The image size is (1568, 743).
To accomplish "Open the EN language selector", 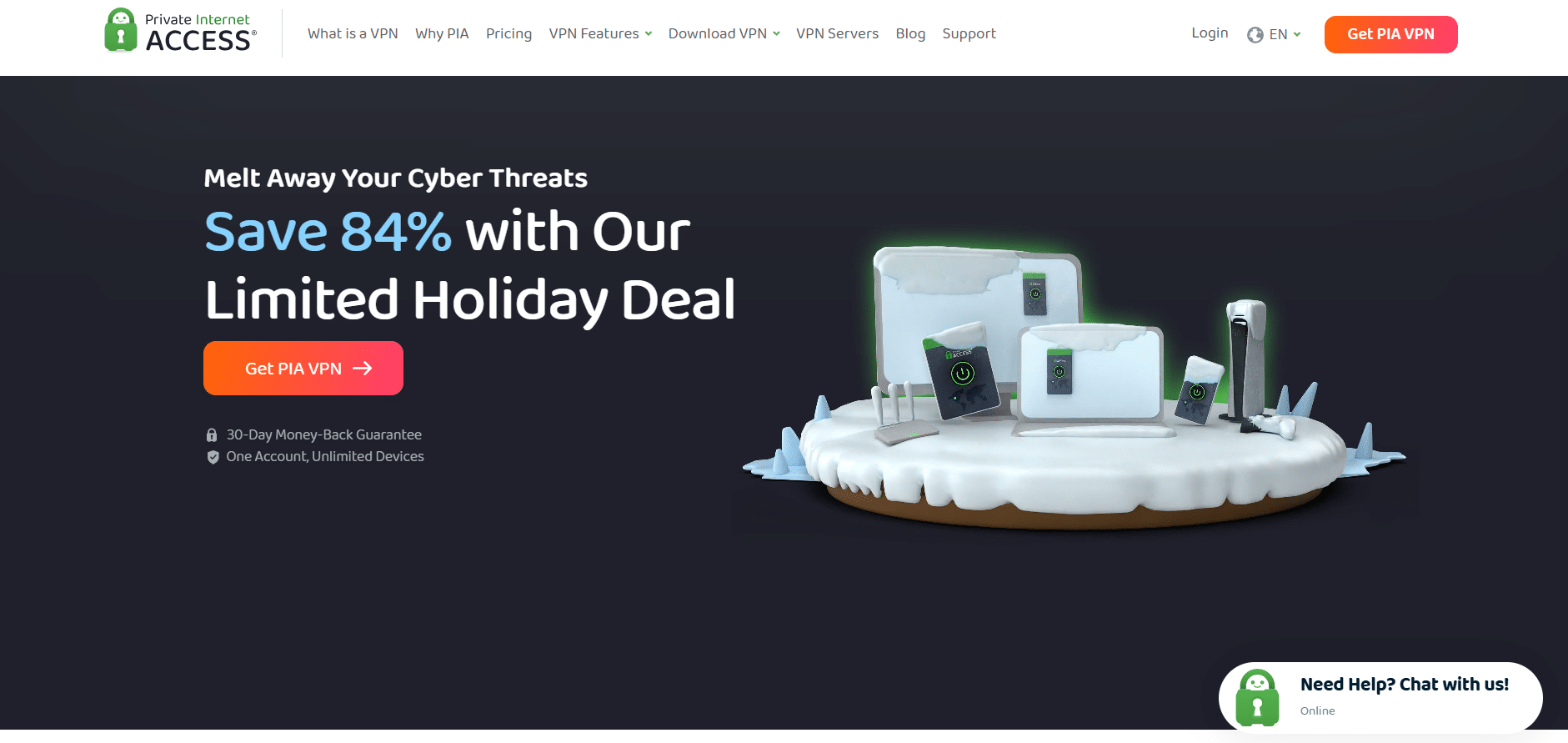I will pos(1274,35).
